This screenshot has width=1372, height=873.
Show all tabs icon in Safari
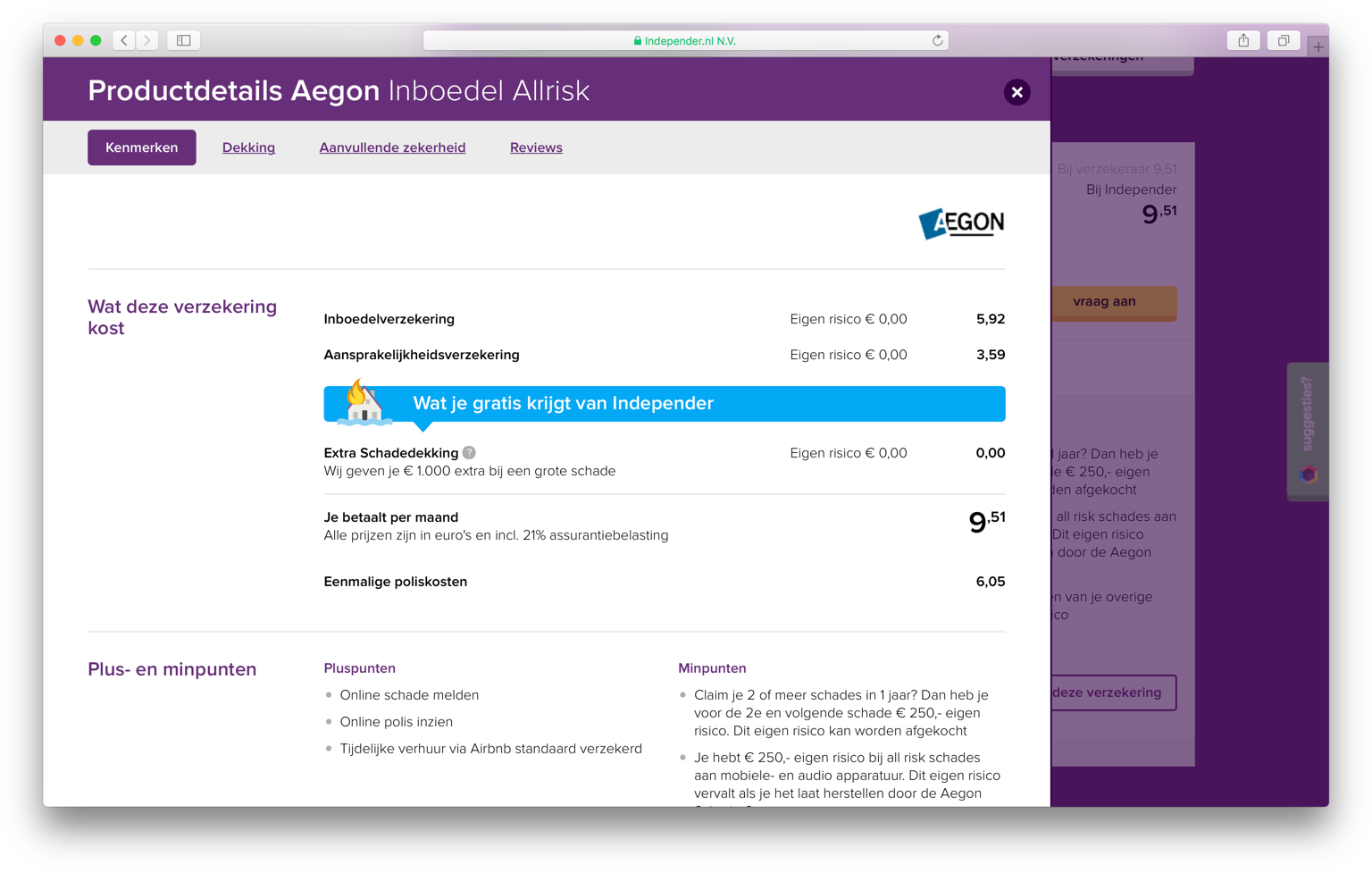point(1284,40)
